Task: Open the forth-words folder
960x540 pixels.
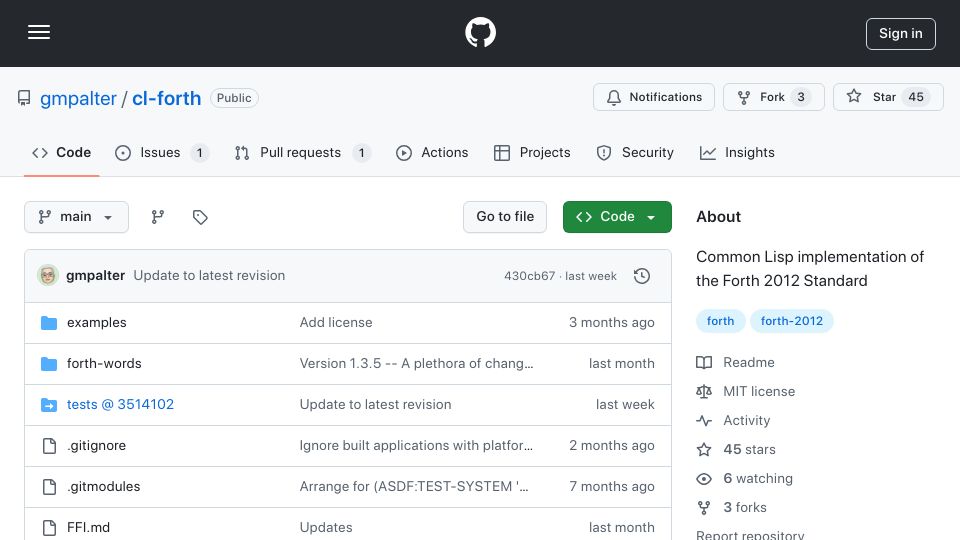Action: (x=104, y=364)
